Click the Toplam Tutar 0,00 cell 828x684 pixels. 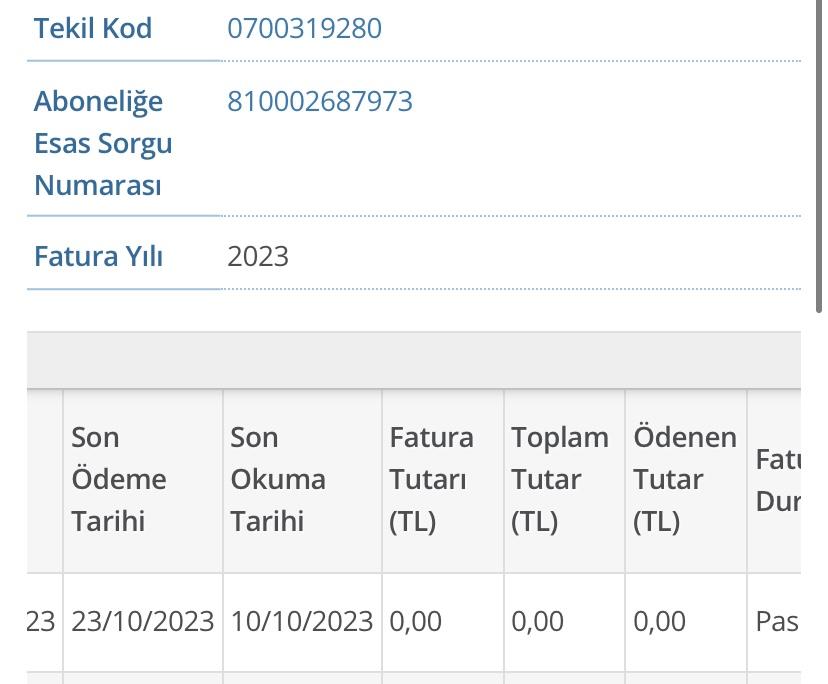(564, 621)
